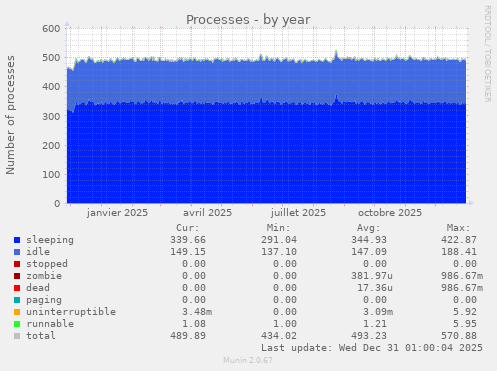497x371 pixels.
Task: Select the 'dead' legend label
Action: [38, 288]
